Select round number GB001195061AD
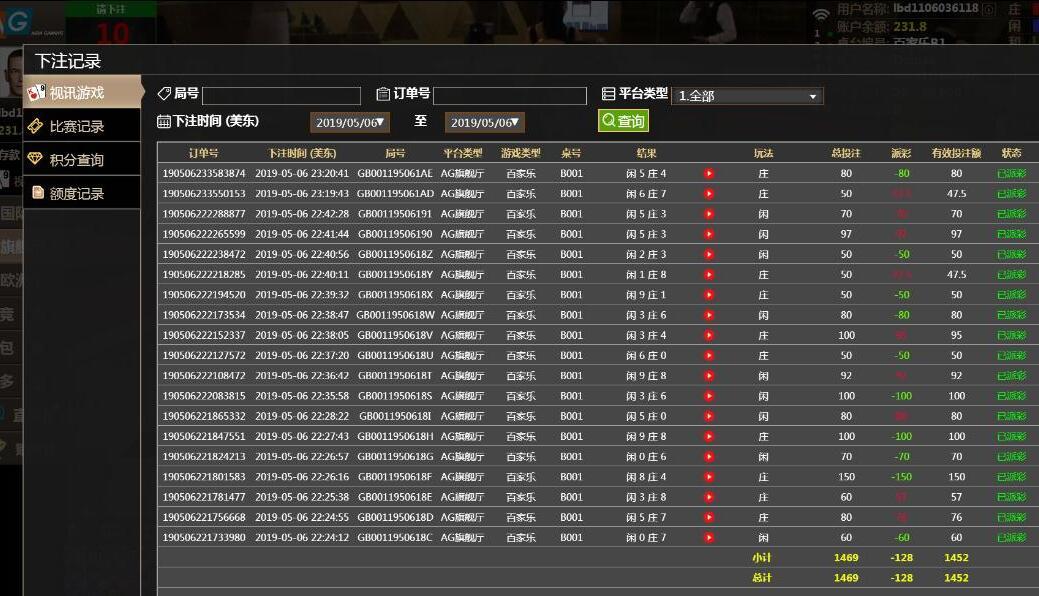Viewport: 1039px width, 596px height. [395, 194]
